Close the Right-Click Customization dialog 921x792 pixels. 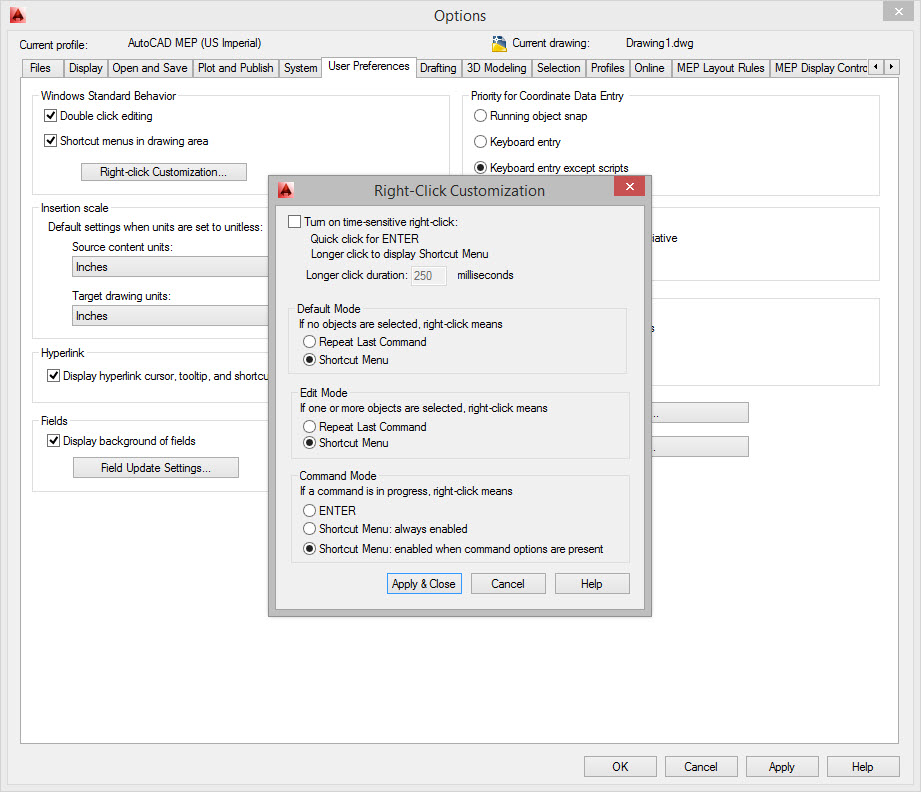coord(630,186)
